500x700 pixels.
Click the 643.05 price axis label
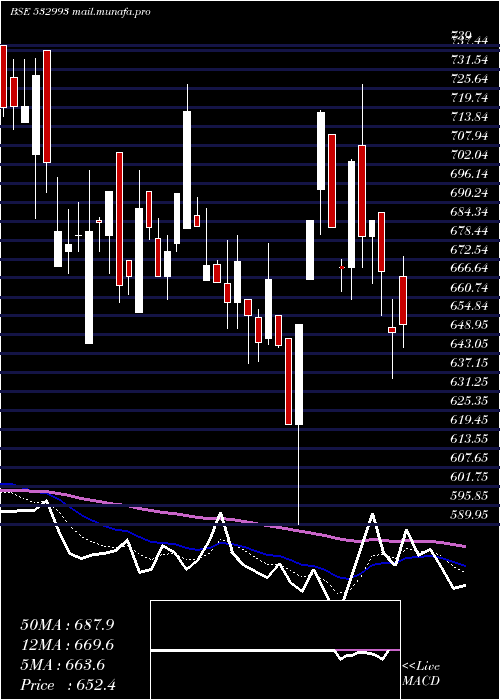(469, 344)
